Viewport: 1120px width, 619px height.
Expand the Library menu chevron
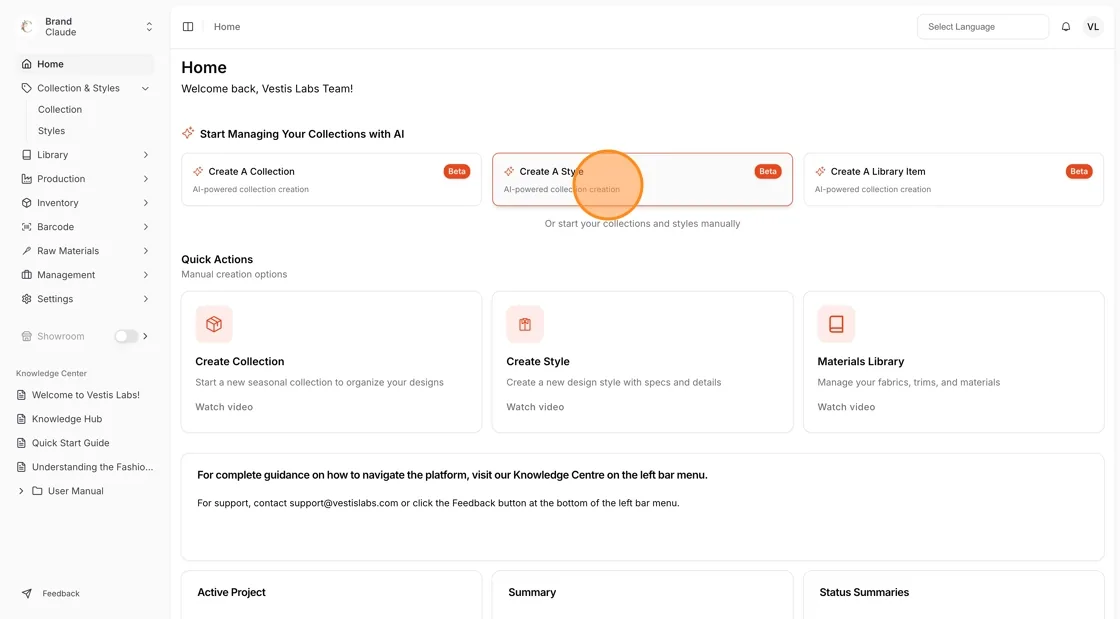tap(145, 155)
